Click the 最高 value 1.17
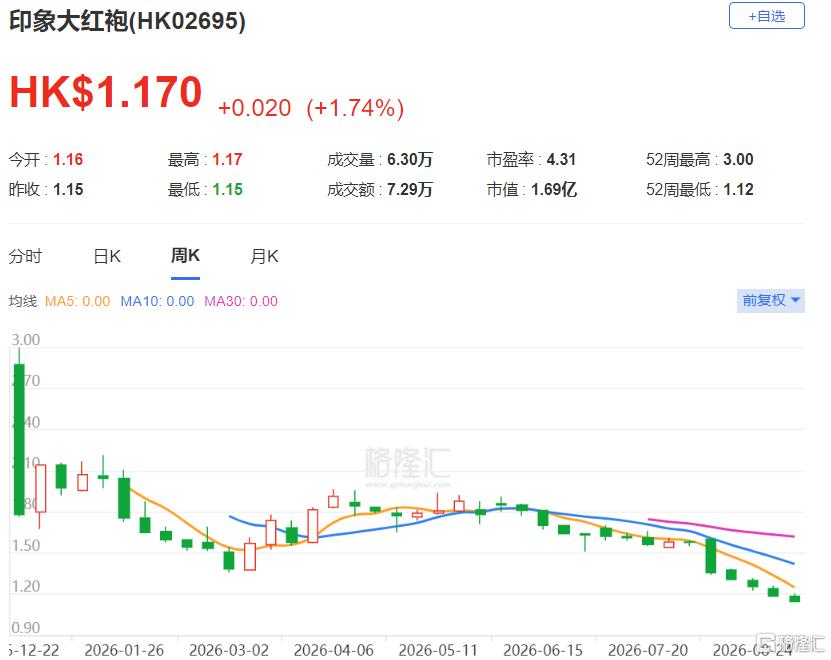 pos(227,160)
